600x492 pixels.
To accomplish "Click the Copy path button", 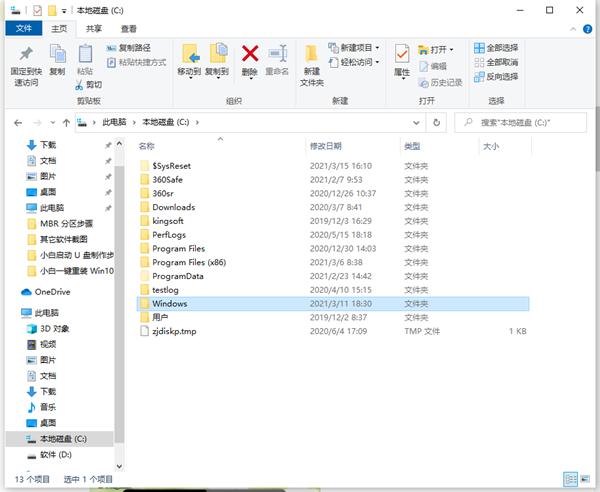I will pos(129,48).
